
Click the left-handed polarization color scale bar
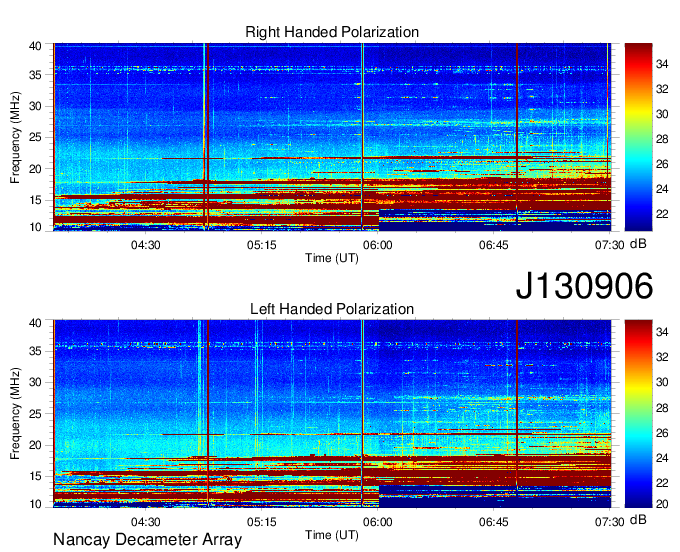coord(638,414)
